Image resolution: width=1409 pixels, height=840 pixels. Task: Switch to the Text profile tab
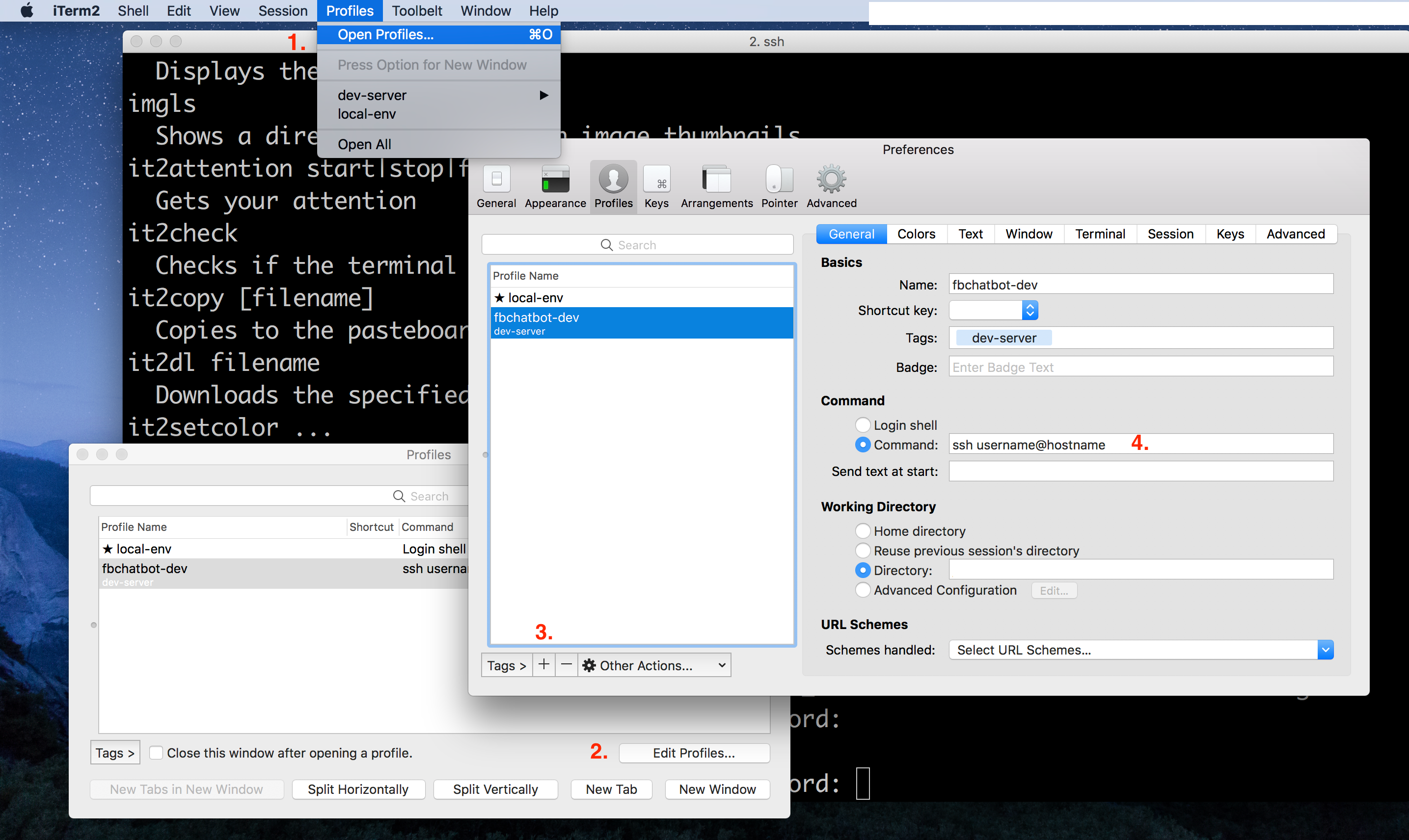pos(971,234)
